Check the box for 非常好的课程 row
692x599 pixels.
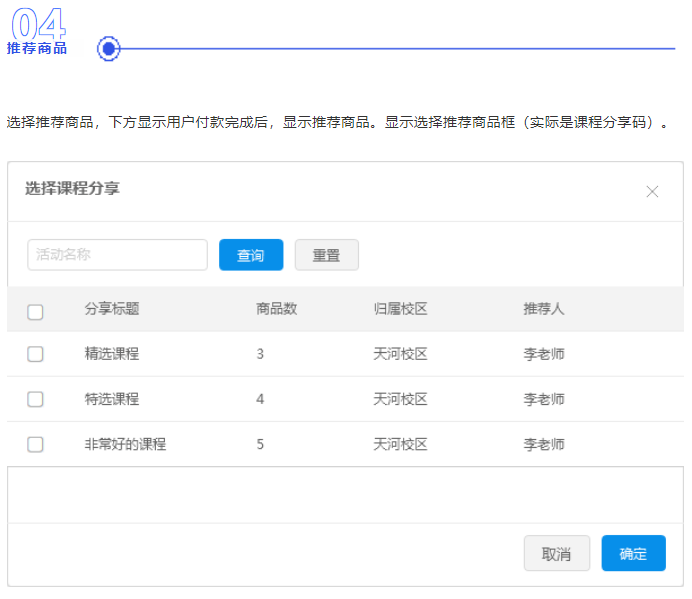click(x=35, y=444)
